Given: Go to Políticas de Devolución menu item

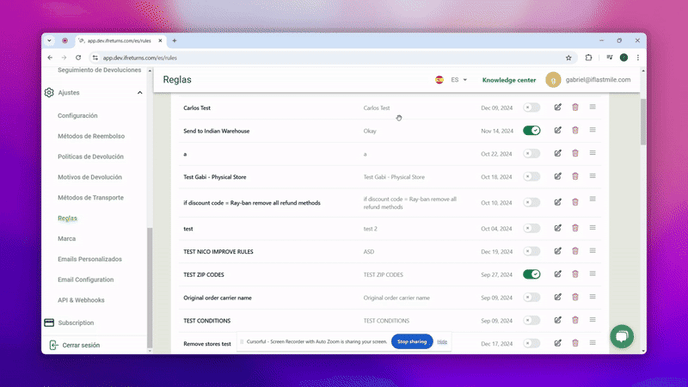Looking at the screenshot, I should click(x=90, y=157).
